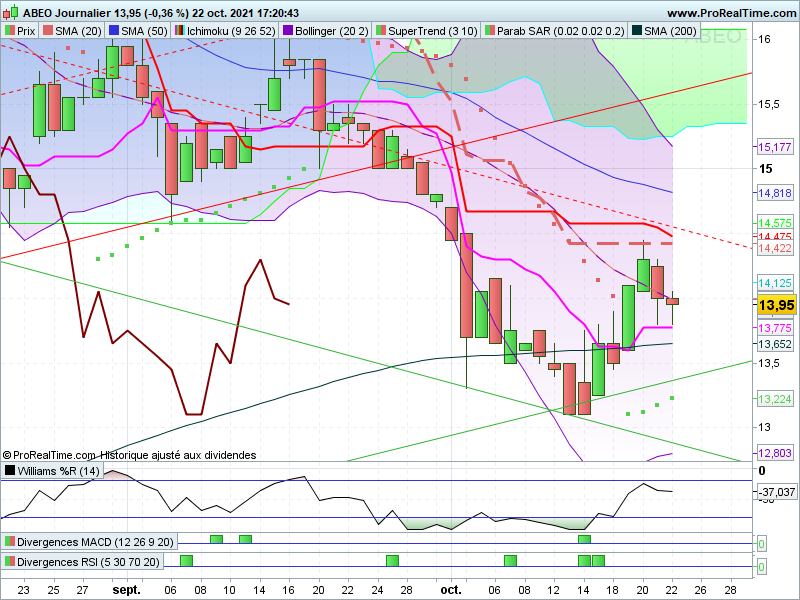Click the Parab SAR legend icon
Image resolution: width=800 pixels, height=600 pixels.
[490, 31]
